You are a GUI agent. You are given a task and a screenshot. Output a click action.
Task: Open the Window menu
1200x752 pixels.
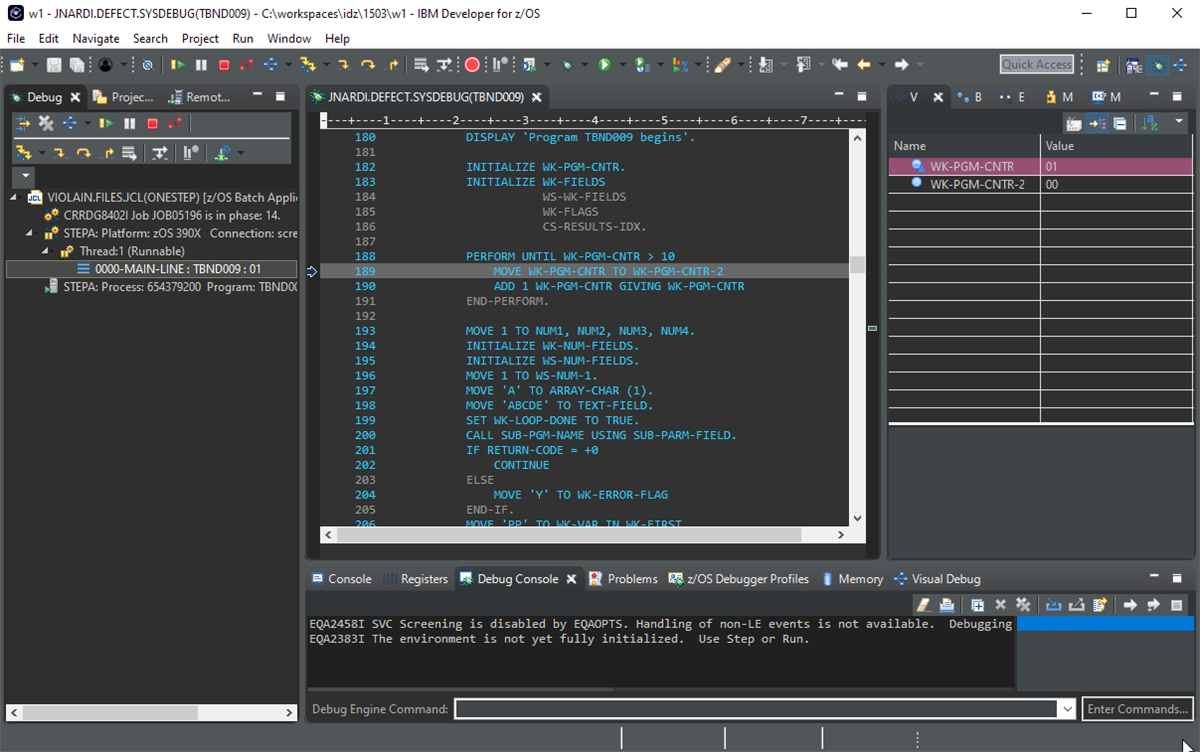[x=289, y=38]
